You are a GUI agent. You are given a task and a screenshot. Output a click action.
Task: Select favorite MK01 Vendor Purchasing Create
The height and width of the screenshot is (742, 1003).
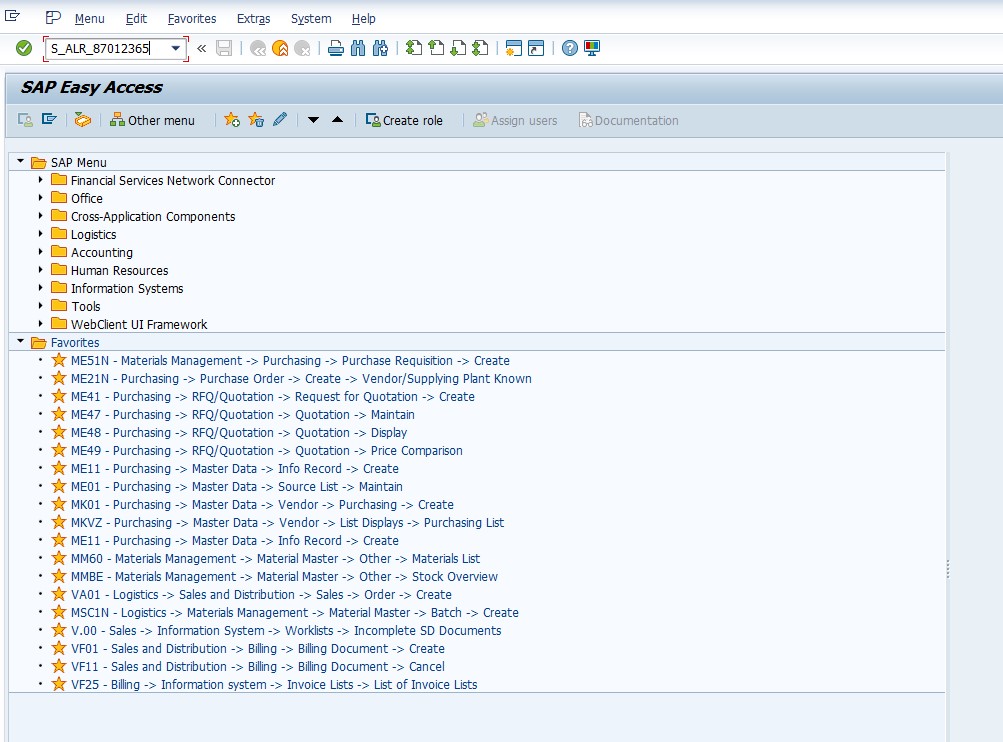262,505
